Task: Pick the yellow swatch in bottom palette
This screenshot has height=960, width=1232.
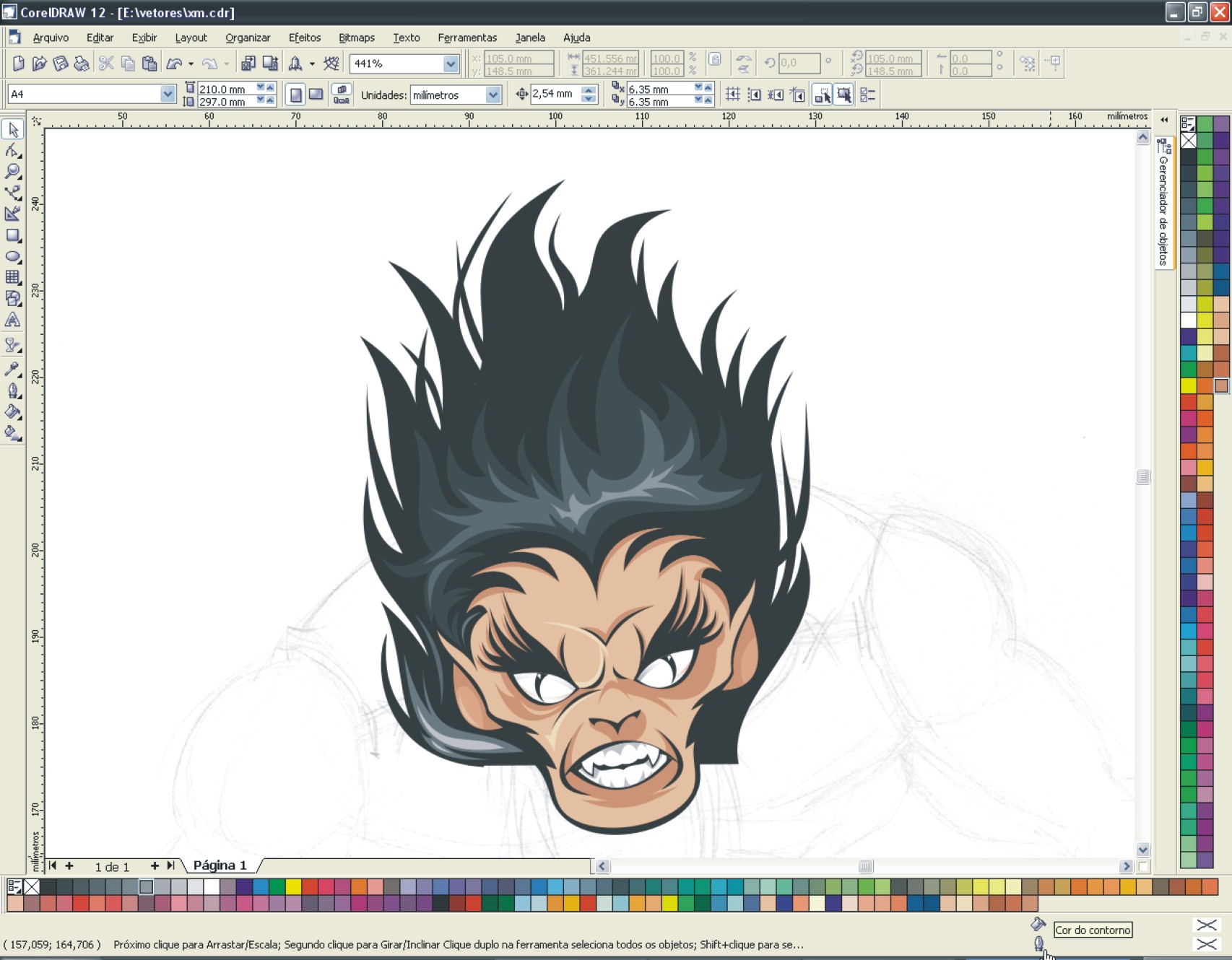Action: pyautogui.click(x=293, y=886)
